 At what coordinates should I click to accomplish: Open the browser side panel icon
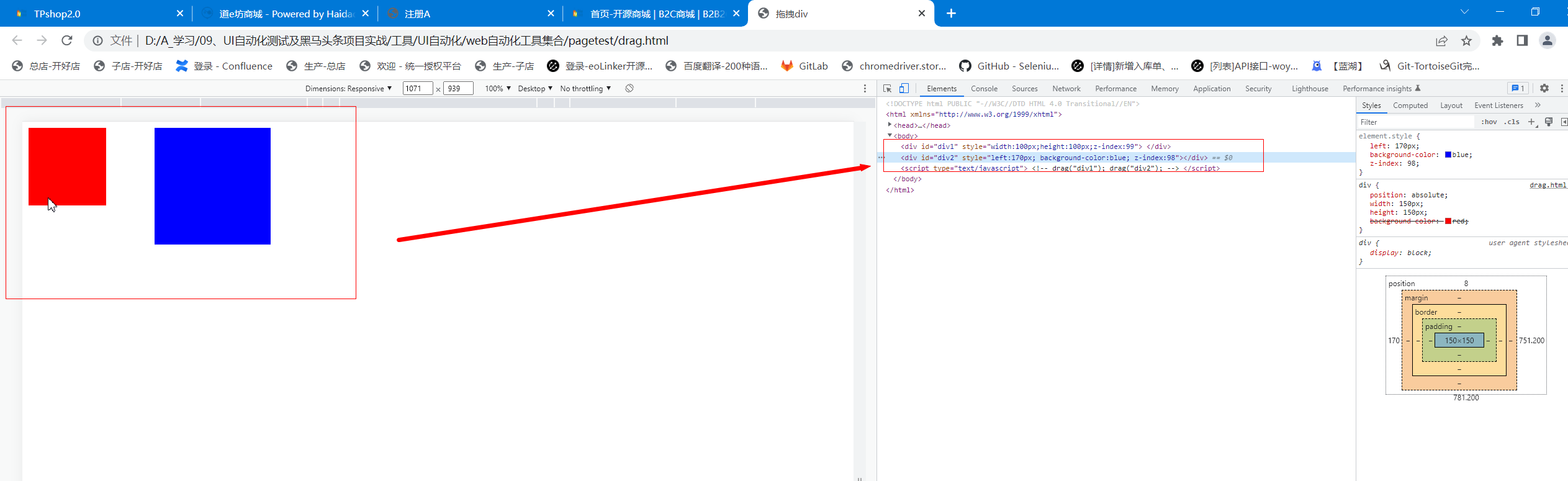[x=1522, y=40]
